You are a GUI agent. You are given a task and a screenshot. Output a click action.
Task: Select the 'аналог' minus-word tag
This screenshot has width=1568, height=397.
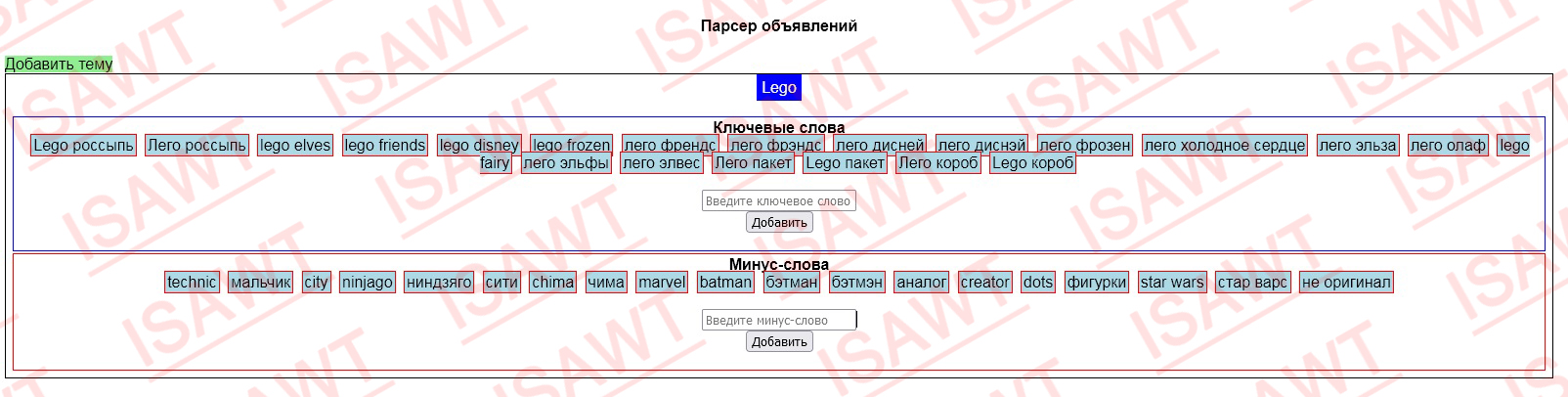922,282
